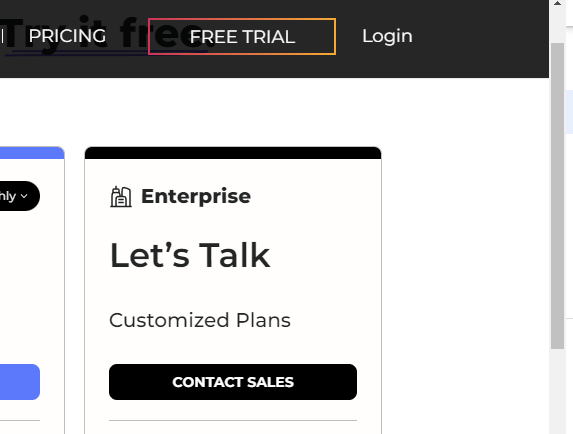The height and width of the screenshot is (434, 573).
Task: Open the PRICING navigation item
Action: [x=67, y=36]
